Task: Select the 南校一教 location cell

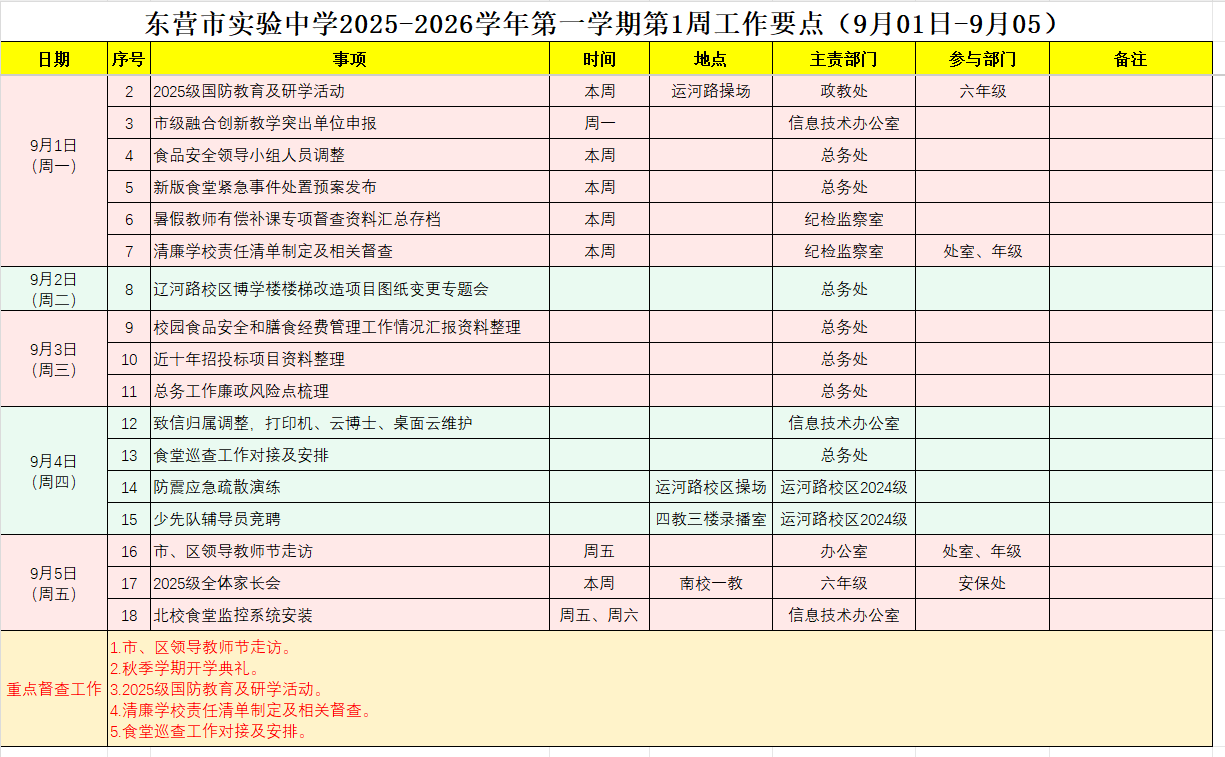Action: [710, 583]
